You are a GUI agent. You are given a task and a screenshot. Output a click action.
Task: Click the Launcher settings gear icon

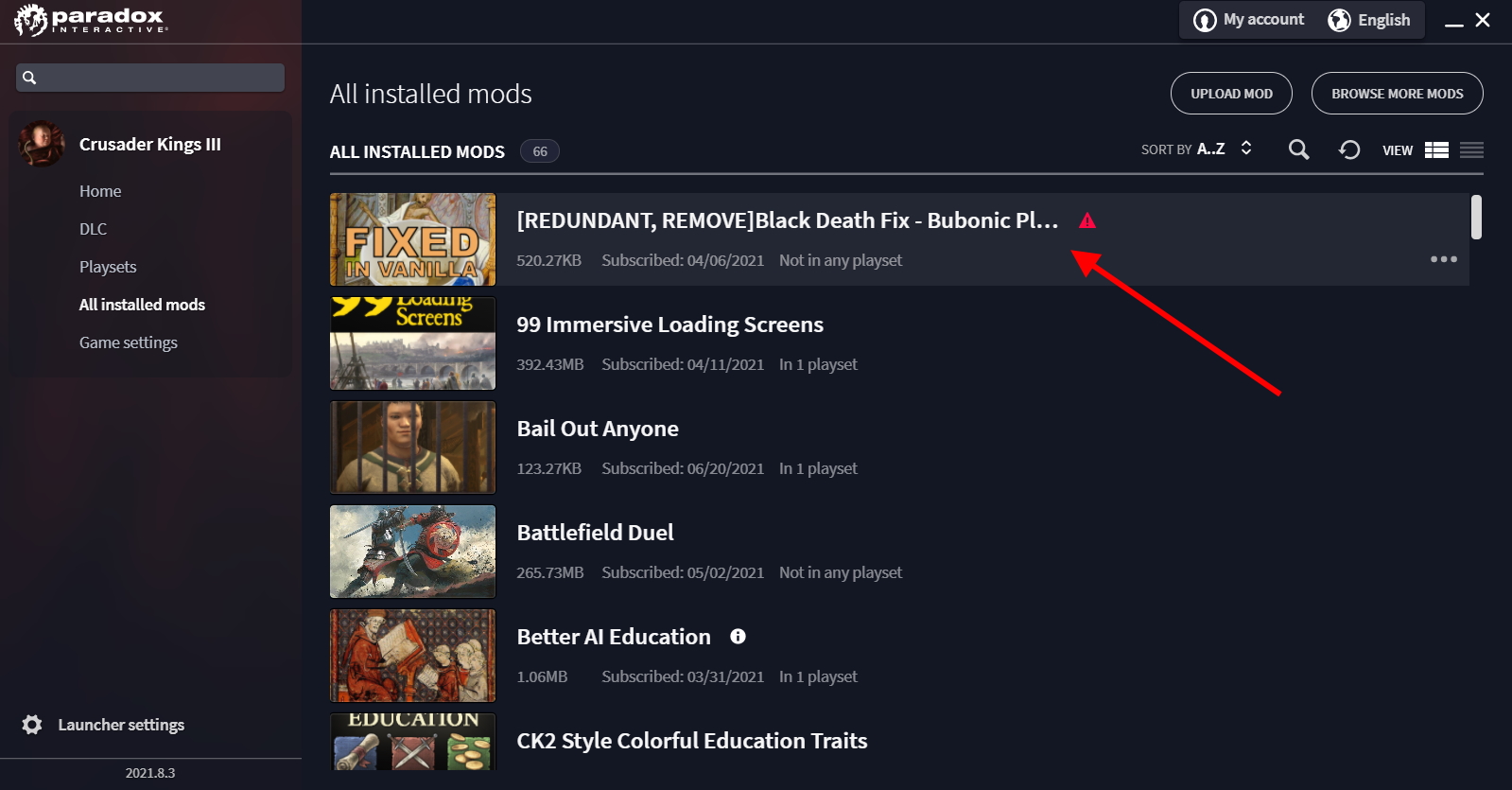pyautogui.click(x=32, y=725)
